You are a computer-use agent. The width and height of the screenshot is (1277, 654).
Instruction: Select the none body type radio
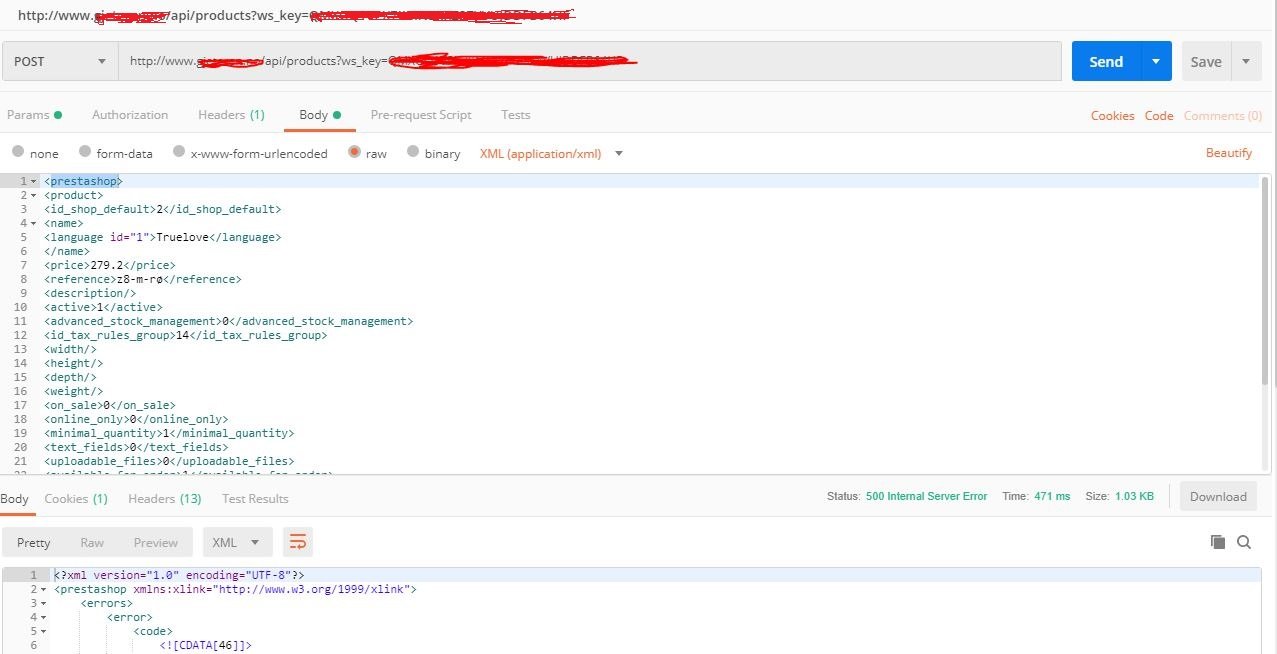click(x=18, y=152)
